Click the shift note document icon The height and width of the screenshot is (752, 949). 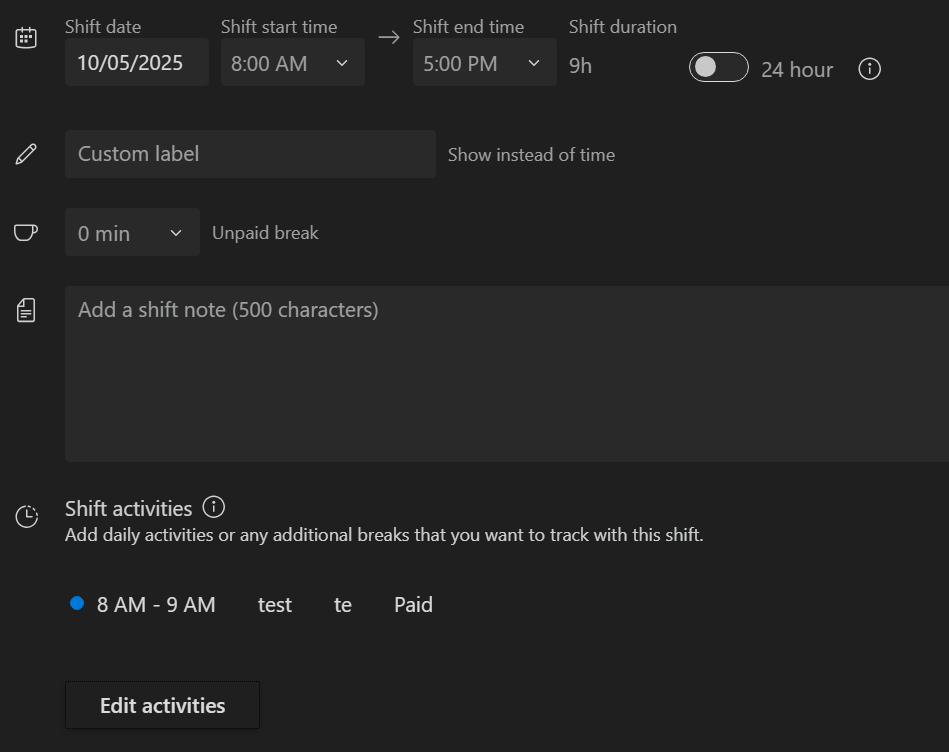coord(25,309)
